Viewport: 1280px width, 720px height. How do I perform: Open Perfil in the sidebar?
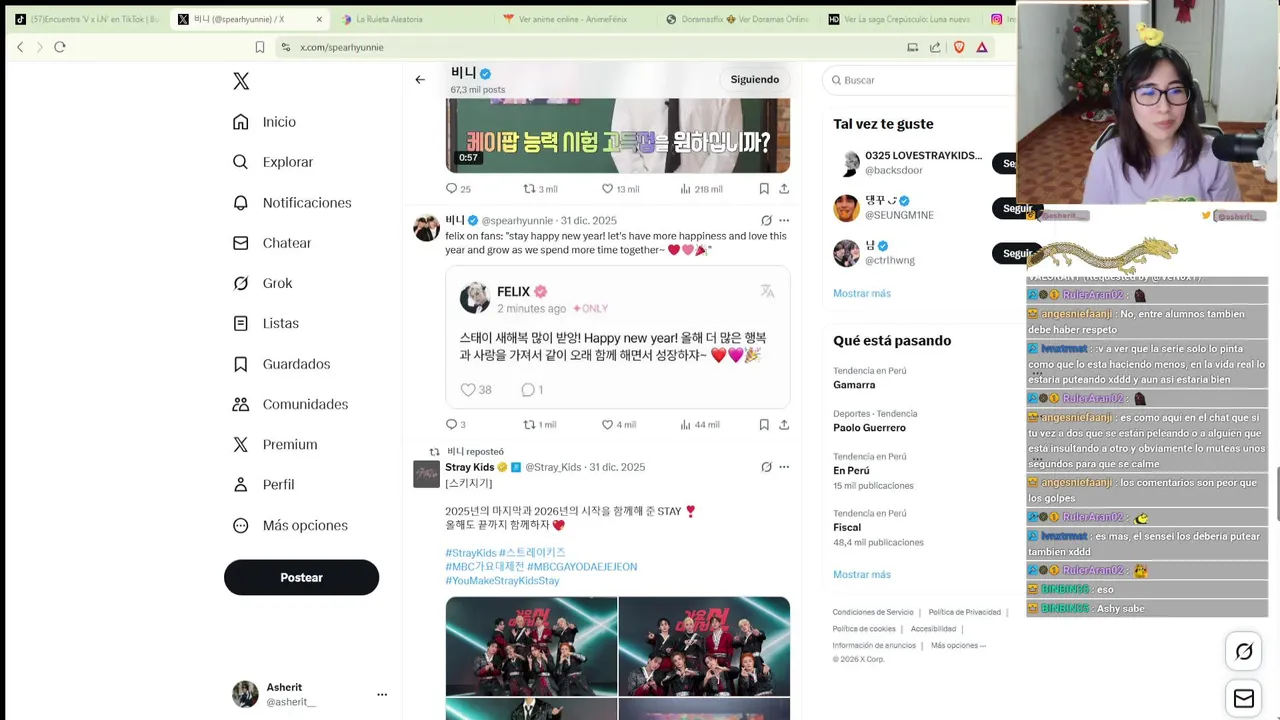(x=263, y=484)
